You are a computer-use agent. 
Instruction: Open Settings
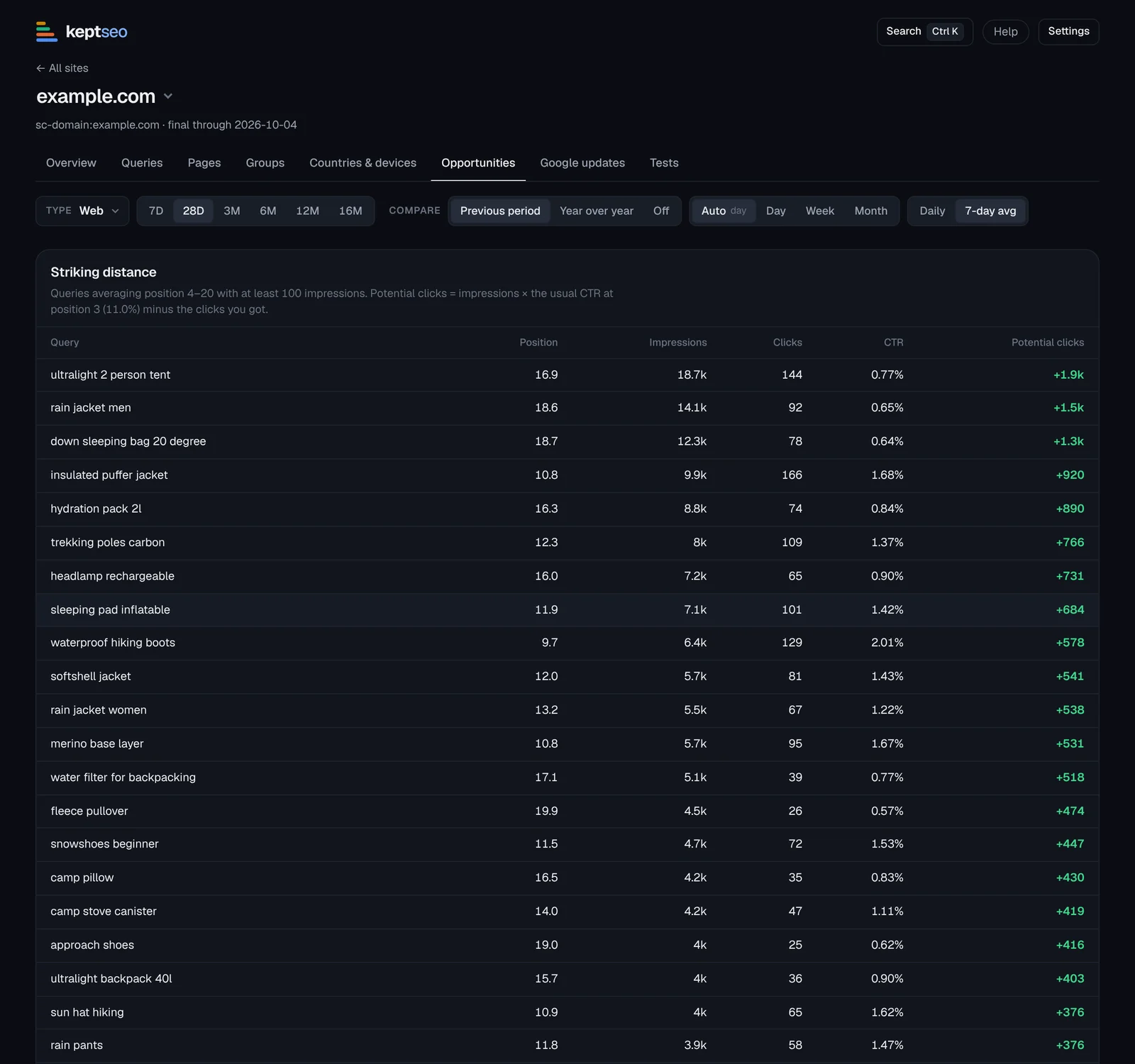pos(1068,32)
